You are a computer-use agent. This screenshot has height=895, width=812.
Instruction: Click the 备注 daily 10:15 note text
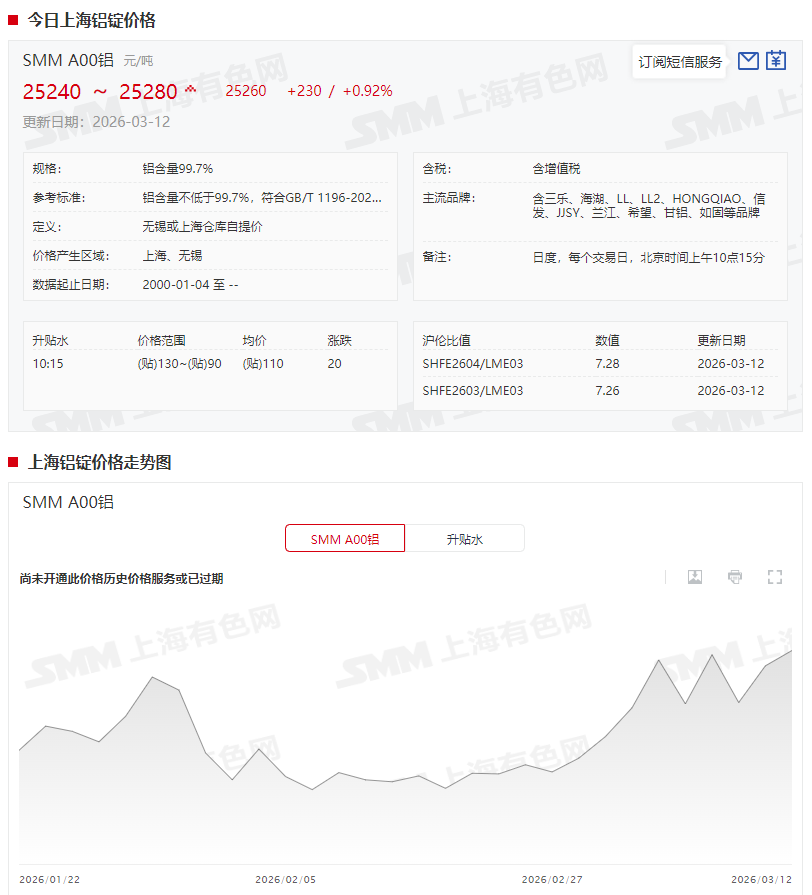click(648, 257)
